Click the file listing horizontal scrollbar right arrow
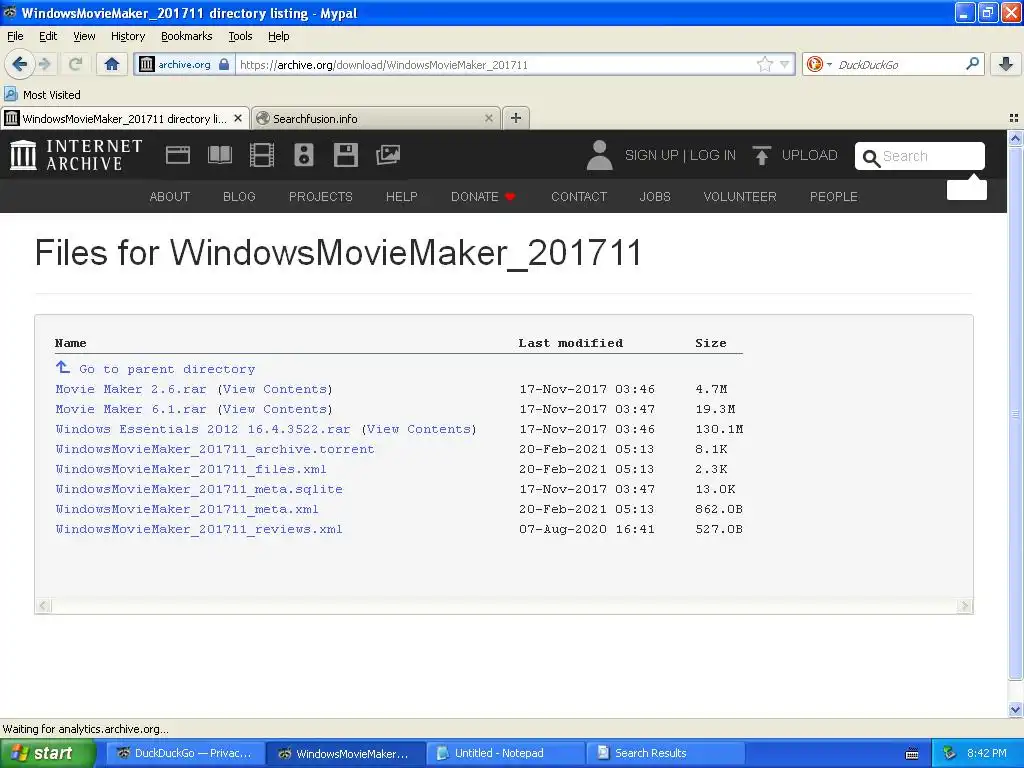The image size is (1024, 768). [965, 606]
